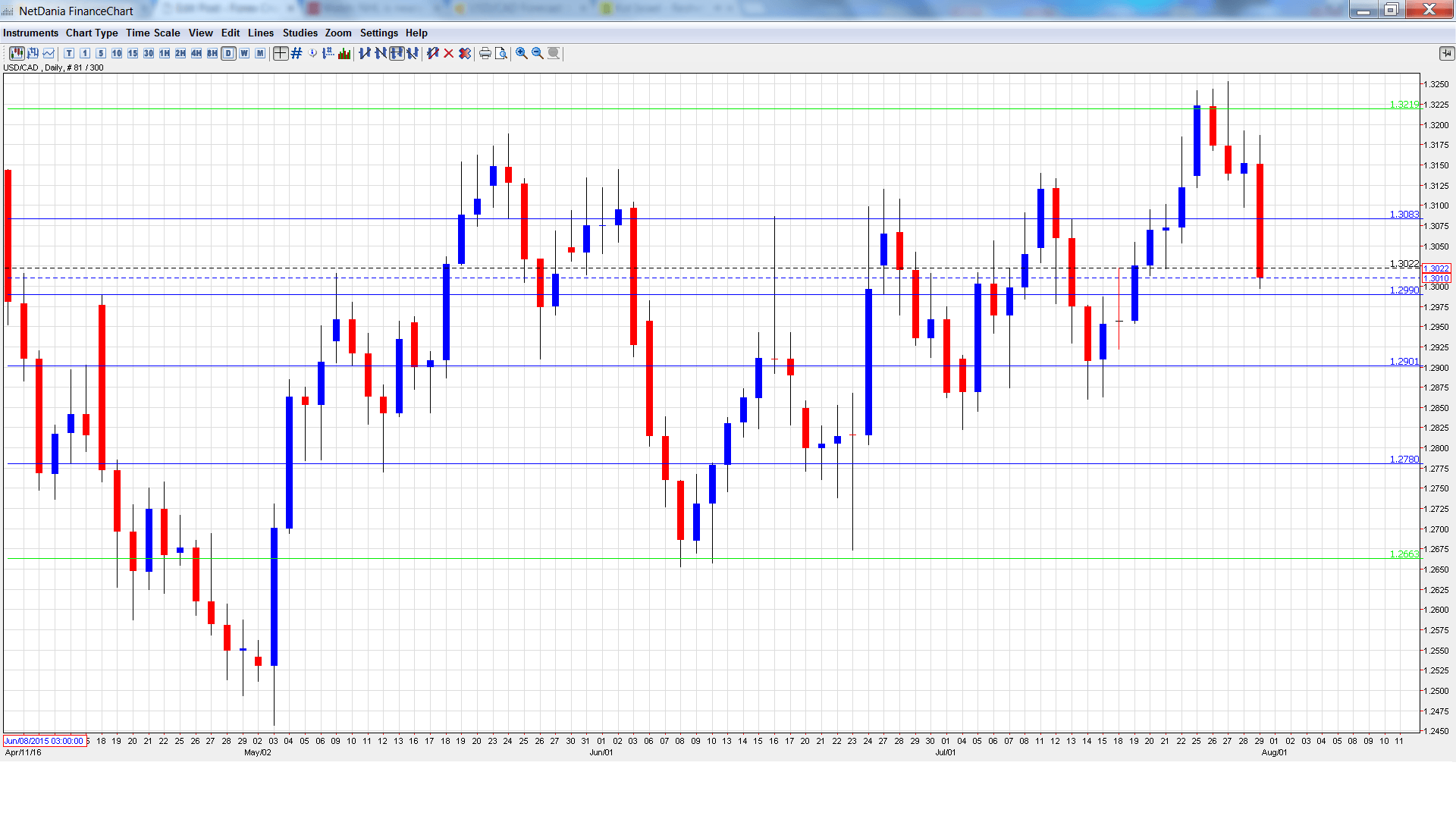1456x819 pixels.
Task: Expand the Chart Type menu
Action: coord(92,33)
